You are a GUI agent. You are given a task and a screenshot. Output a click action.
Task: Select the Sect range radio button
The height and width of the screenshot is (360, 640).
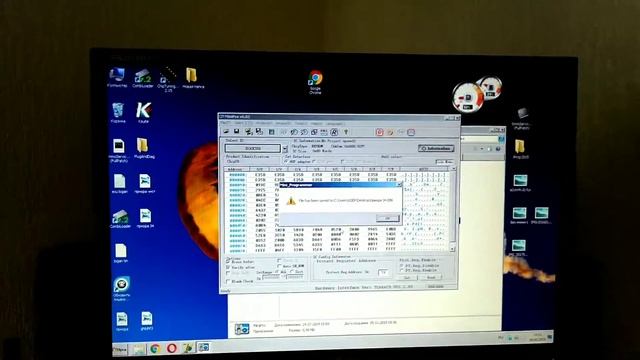(x=292, y=272)
